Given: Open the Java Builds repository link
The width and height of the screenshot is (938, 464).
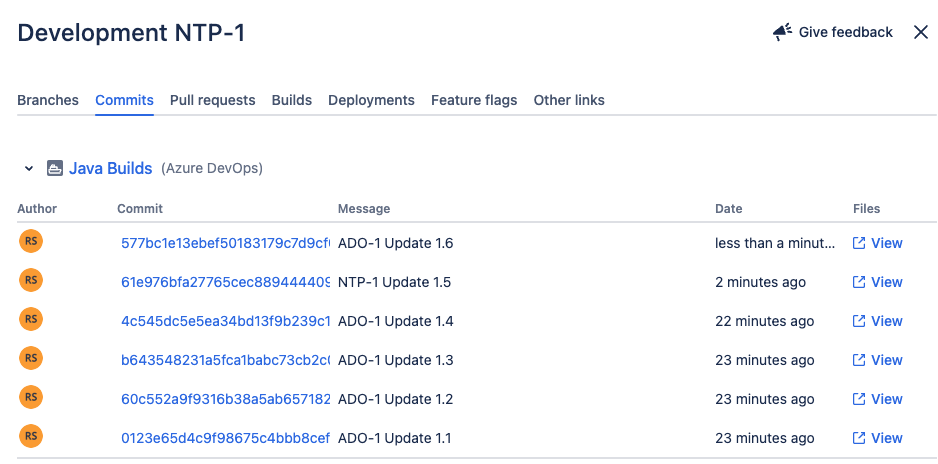Looking at the screenshot, I should click(x=110, y=169).
